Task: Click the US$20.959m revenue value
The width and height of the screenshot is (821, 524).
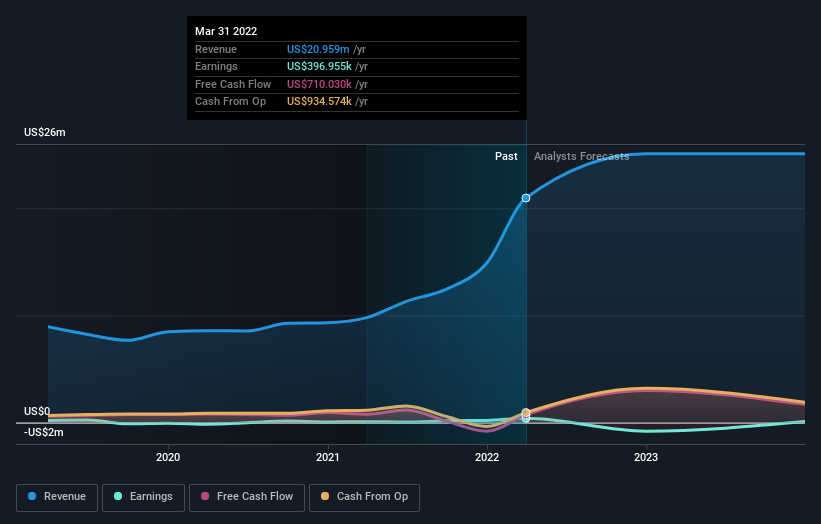Action: pos(318,49)
